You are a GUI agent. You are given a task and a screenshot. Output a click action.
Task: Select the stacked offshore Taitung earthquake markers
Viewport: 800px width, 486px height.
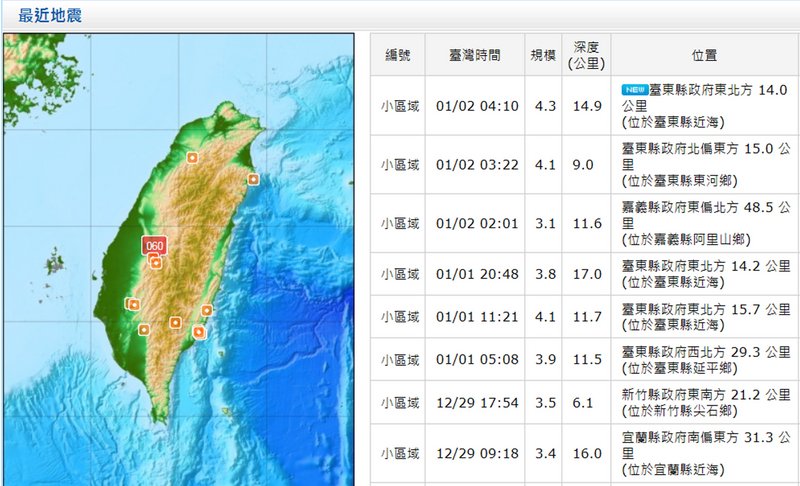click(199, 332)
